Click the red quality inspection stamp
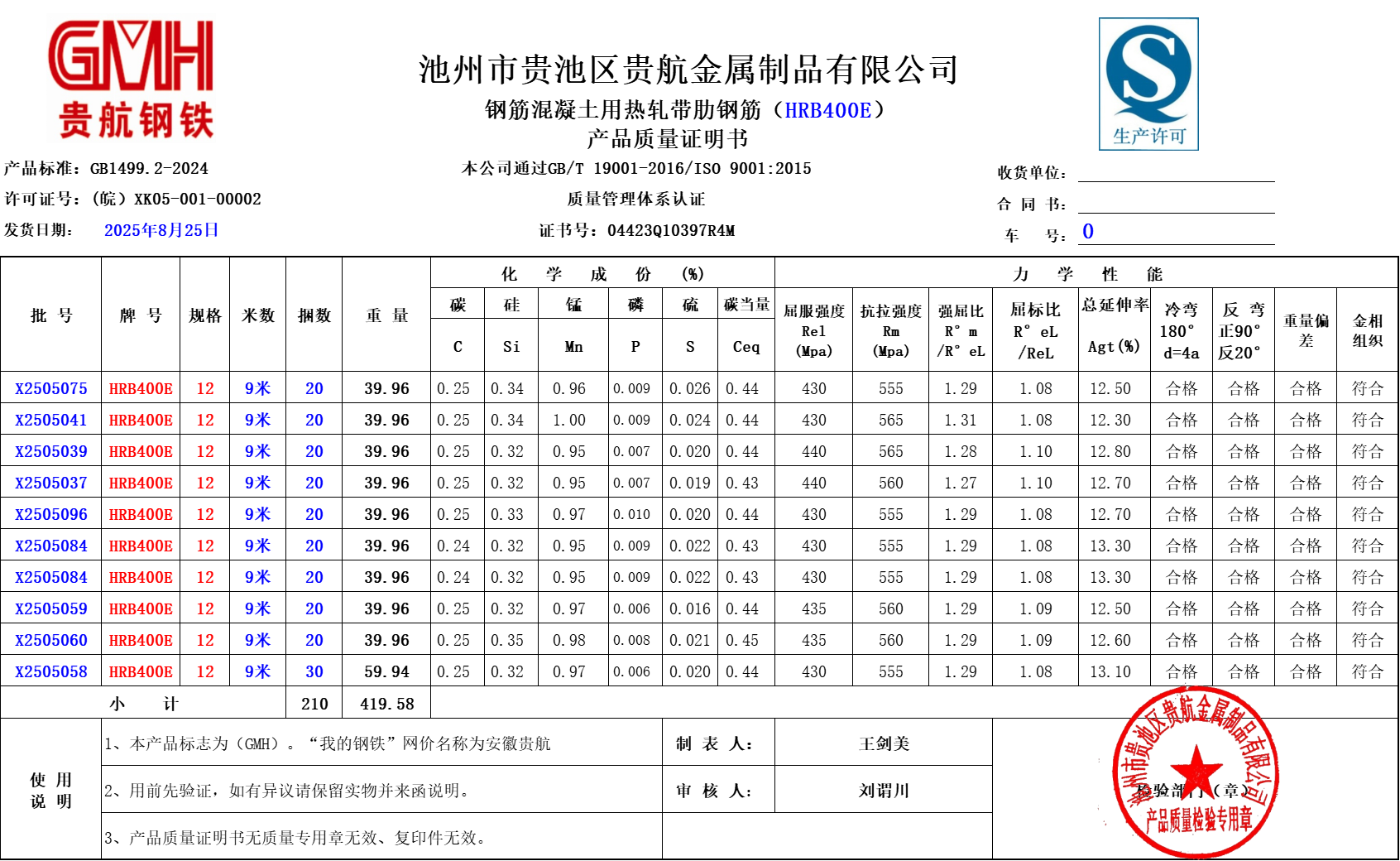Viewport: 1400px width, 861px height. 1195,772
